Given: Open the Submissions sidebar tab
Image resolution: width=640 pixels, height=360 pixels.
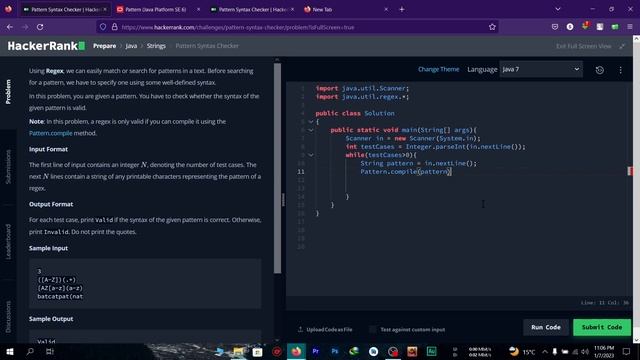Looking at the screenshot, I should click(8, 167).
